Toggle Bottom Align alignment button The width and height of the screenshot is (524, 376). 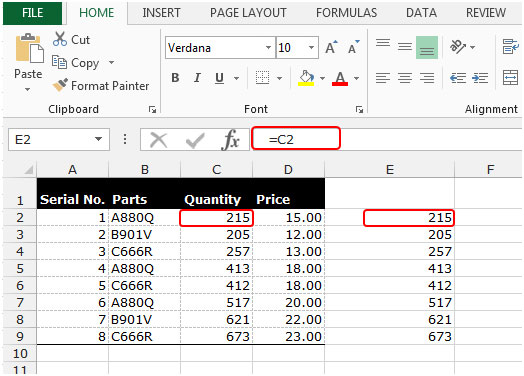(427, 47)
